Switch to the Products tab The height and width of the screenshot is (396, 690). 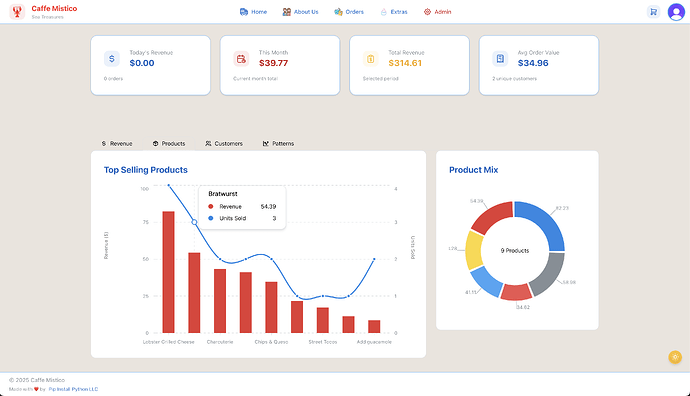(x=169, y=143)
